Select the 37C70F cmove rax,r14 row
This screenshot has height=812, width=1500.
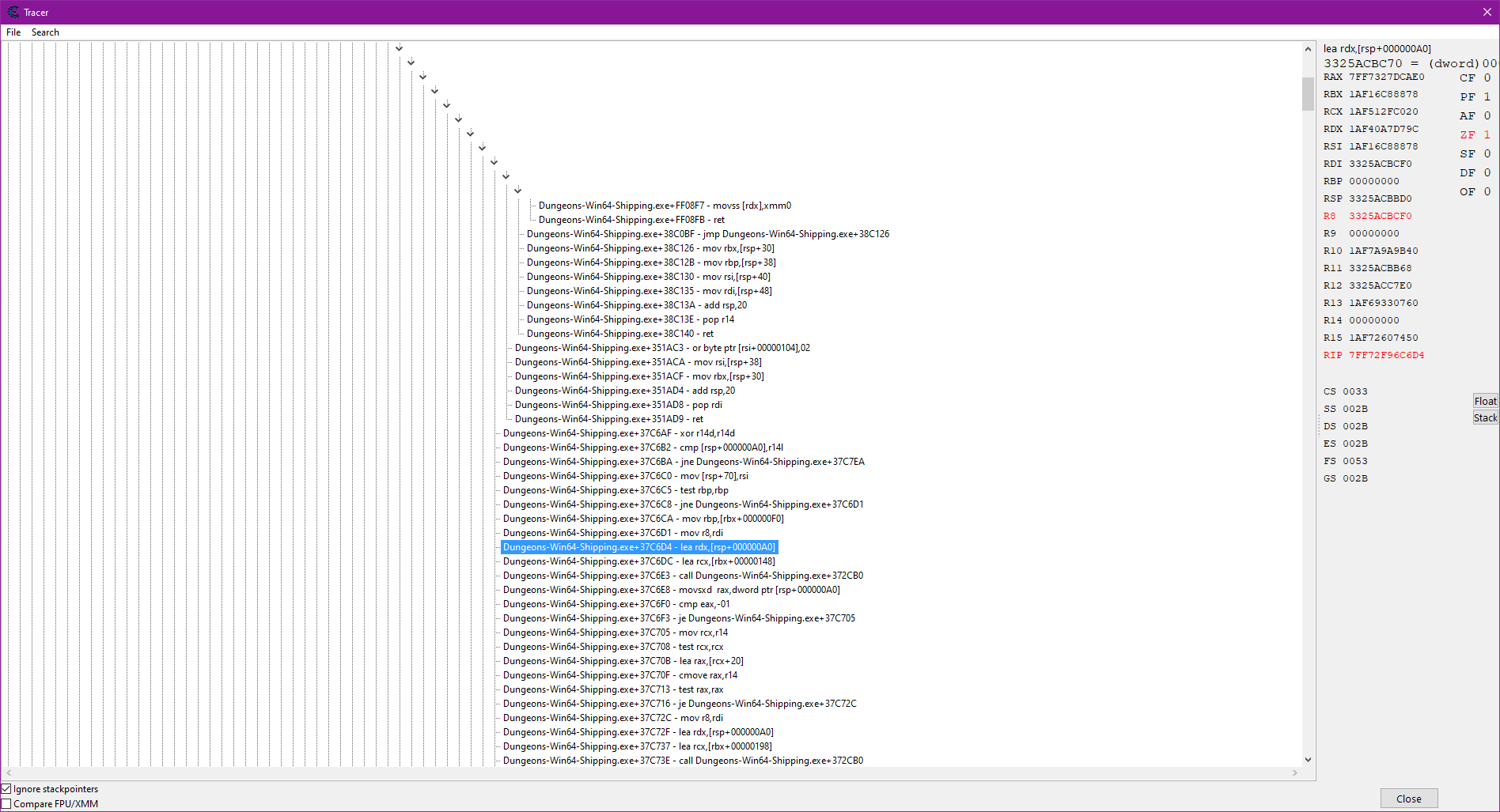click(620, 675)
